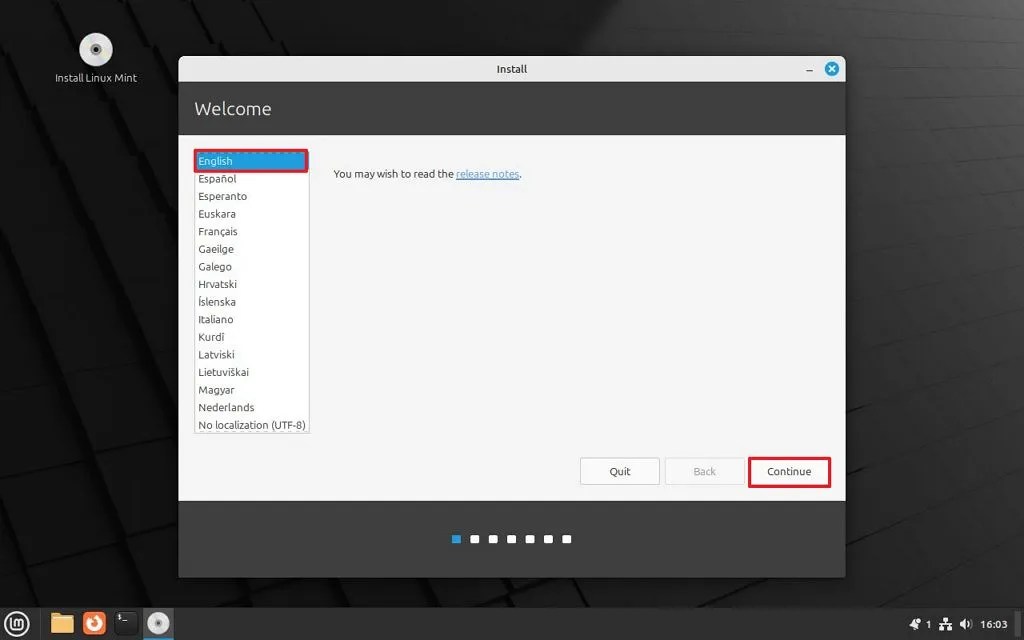
Task: Select Italiano as the installer language
Action: coord(216,319)
